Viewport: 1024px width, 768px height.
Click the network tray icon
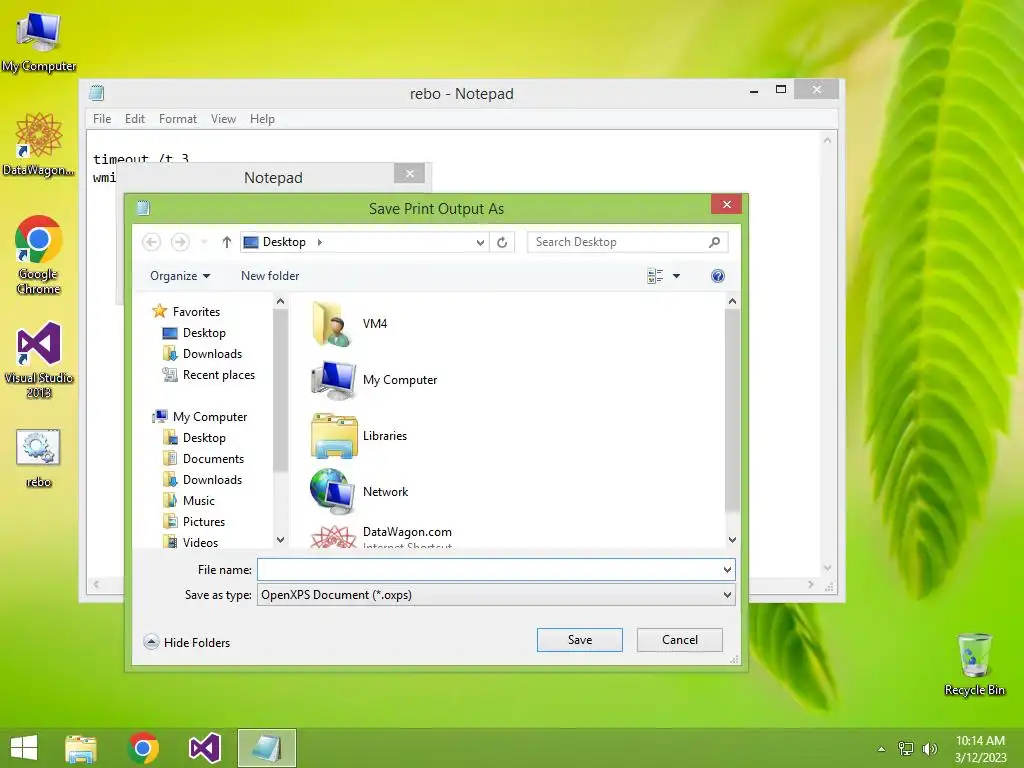pos(906,749)
